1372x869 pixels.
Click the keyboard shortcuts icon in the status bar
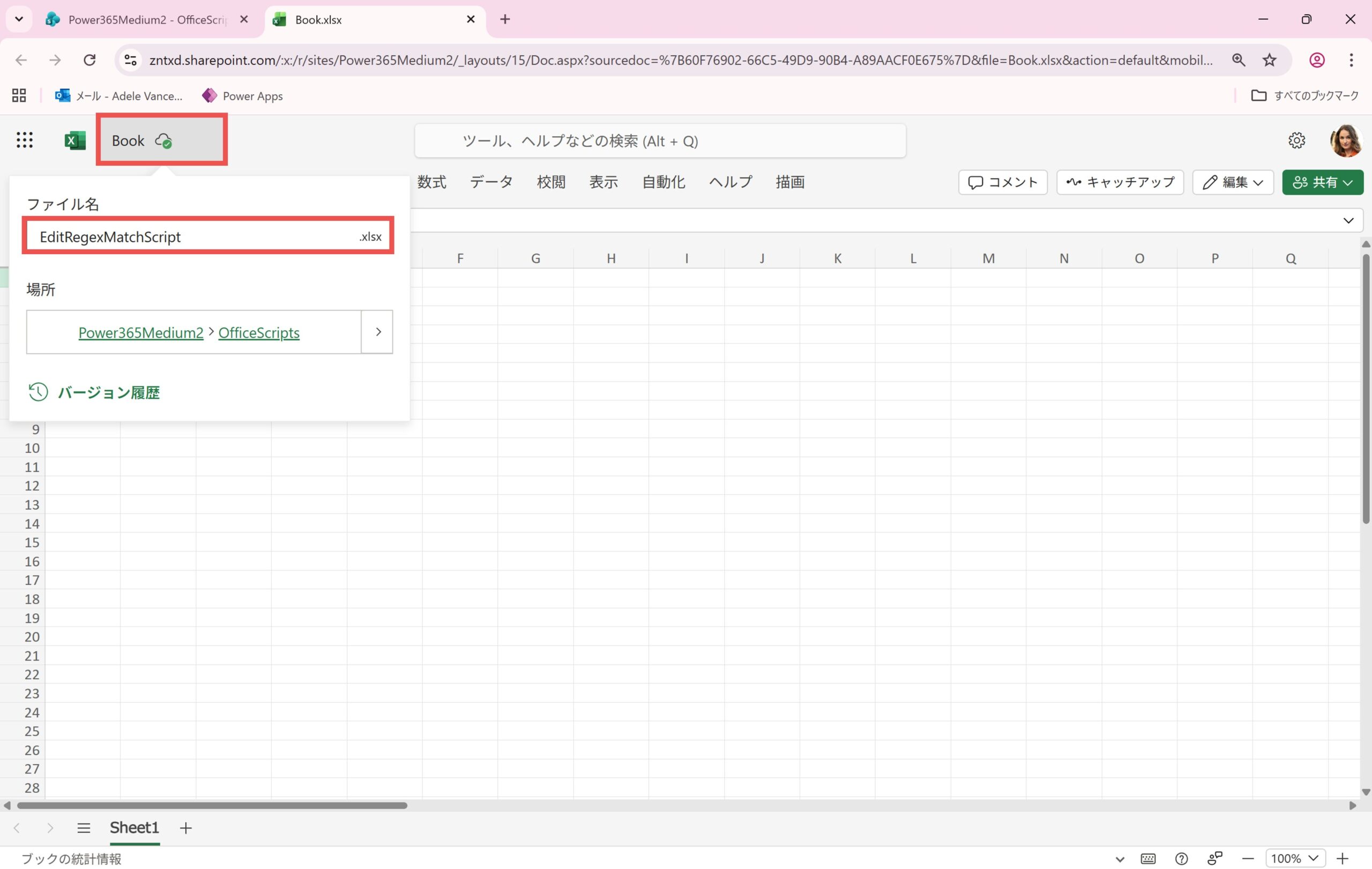(1147, 859)
